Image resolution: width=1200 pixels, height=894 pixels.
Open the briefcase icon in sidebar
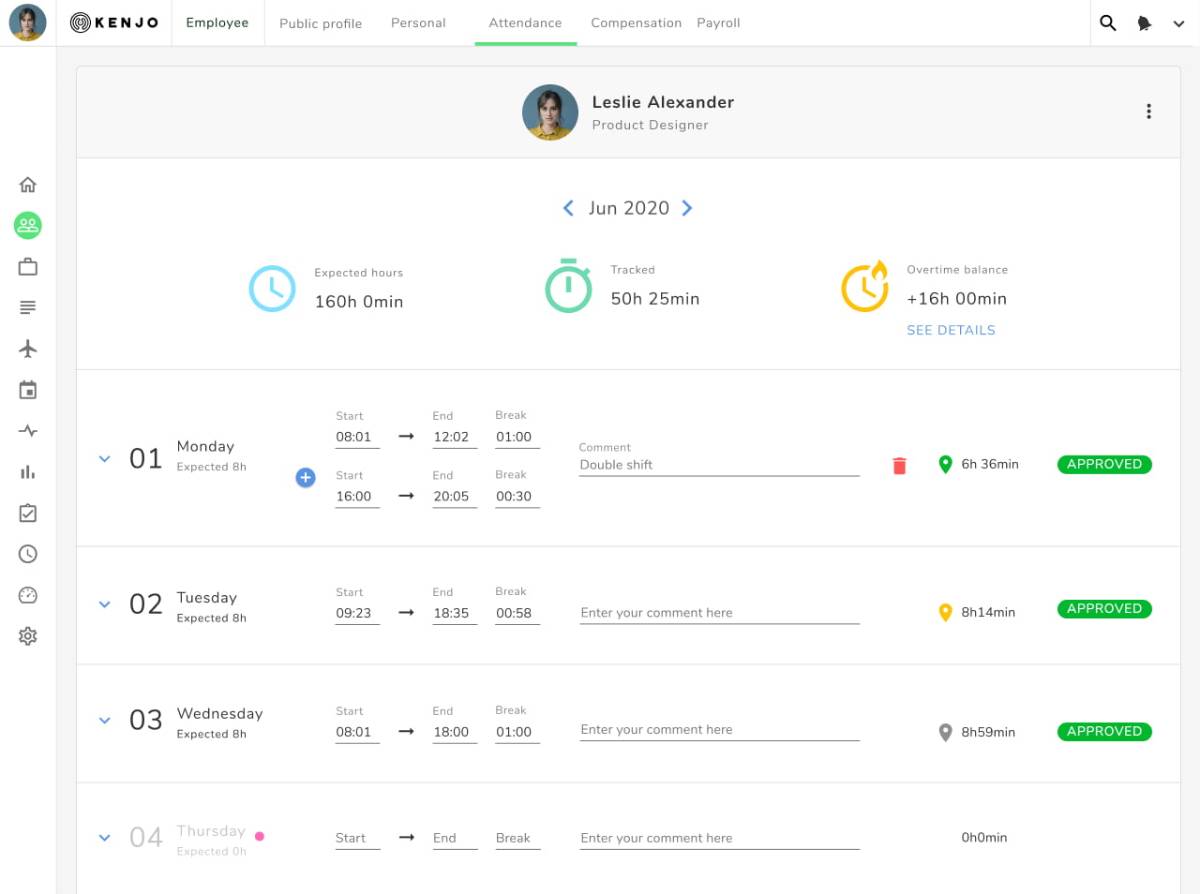[x=28, y=267]
